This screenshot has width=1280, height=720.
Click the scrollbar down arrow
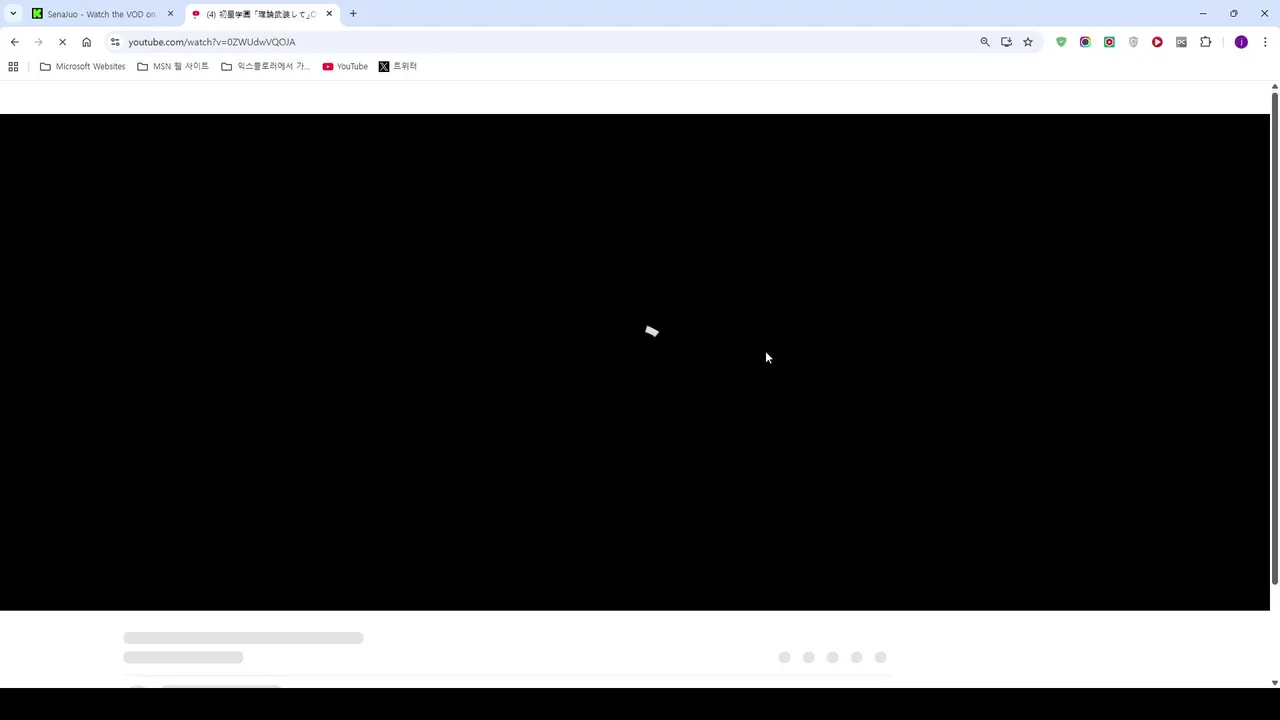point(1274,683)
